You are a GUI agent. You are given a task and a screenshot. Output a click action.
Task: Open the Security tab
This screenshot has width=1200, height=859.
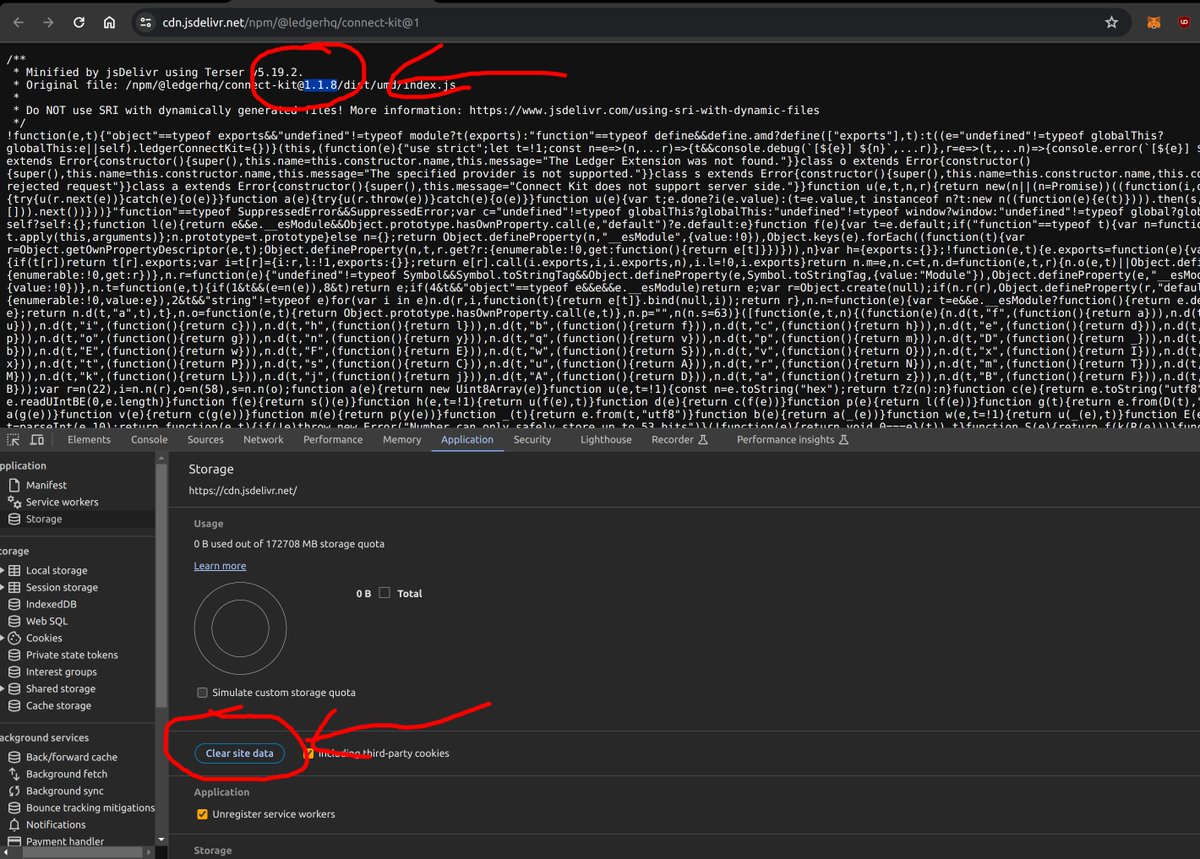(532, 440)
